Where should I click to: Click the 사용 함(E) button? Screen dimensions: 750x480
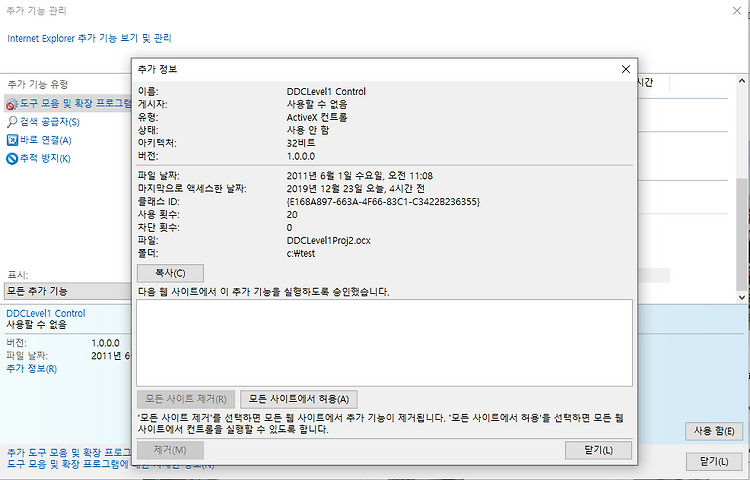pyautogui.click(x=714, y=431)
